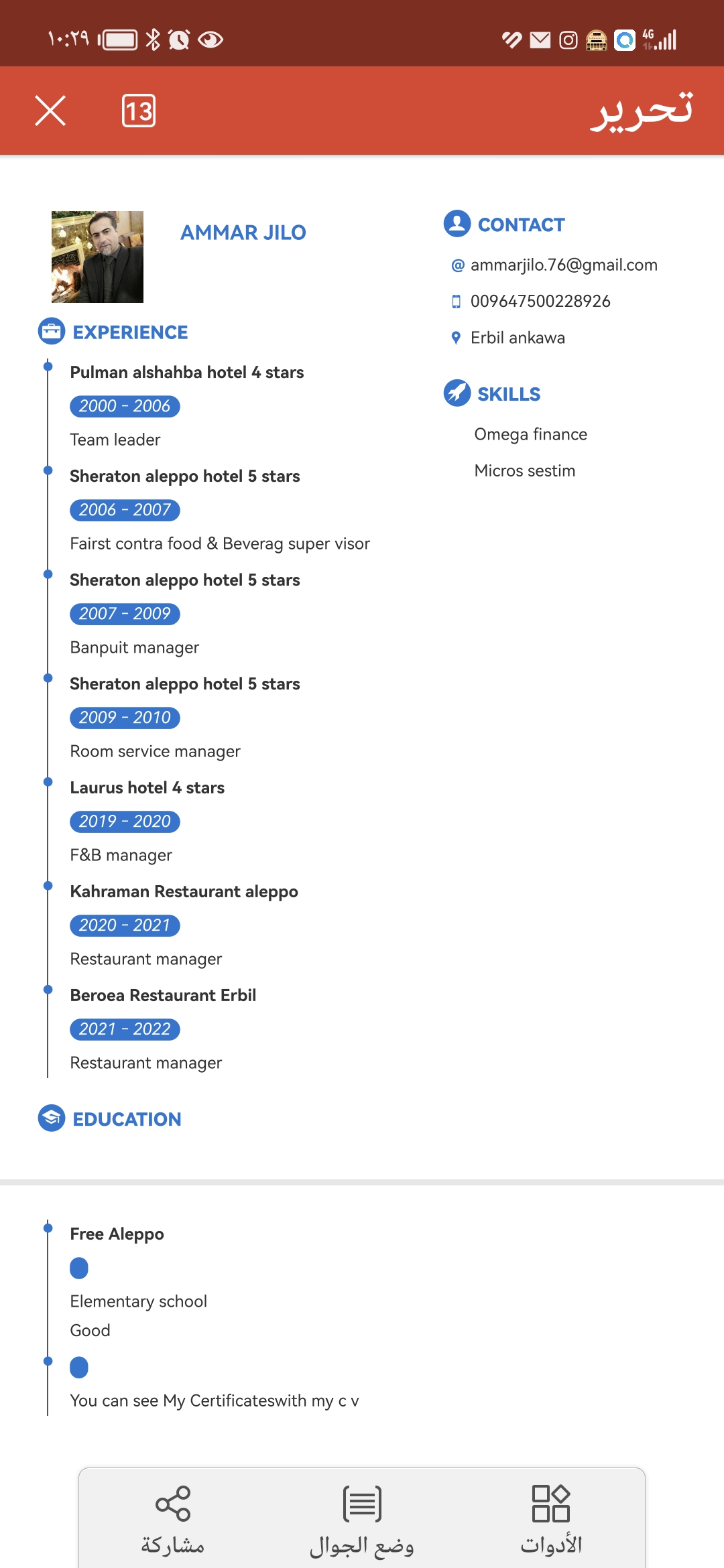Click the 2019 - 2020 date badge
724x1568 pixels.
click(125, 822)
